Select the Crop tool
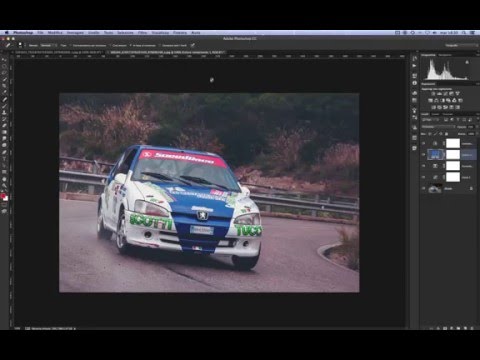 coord(4,86)
